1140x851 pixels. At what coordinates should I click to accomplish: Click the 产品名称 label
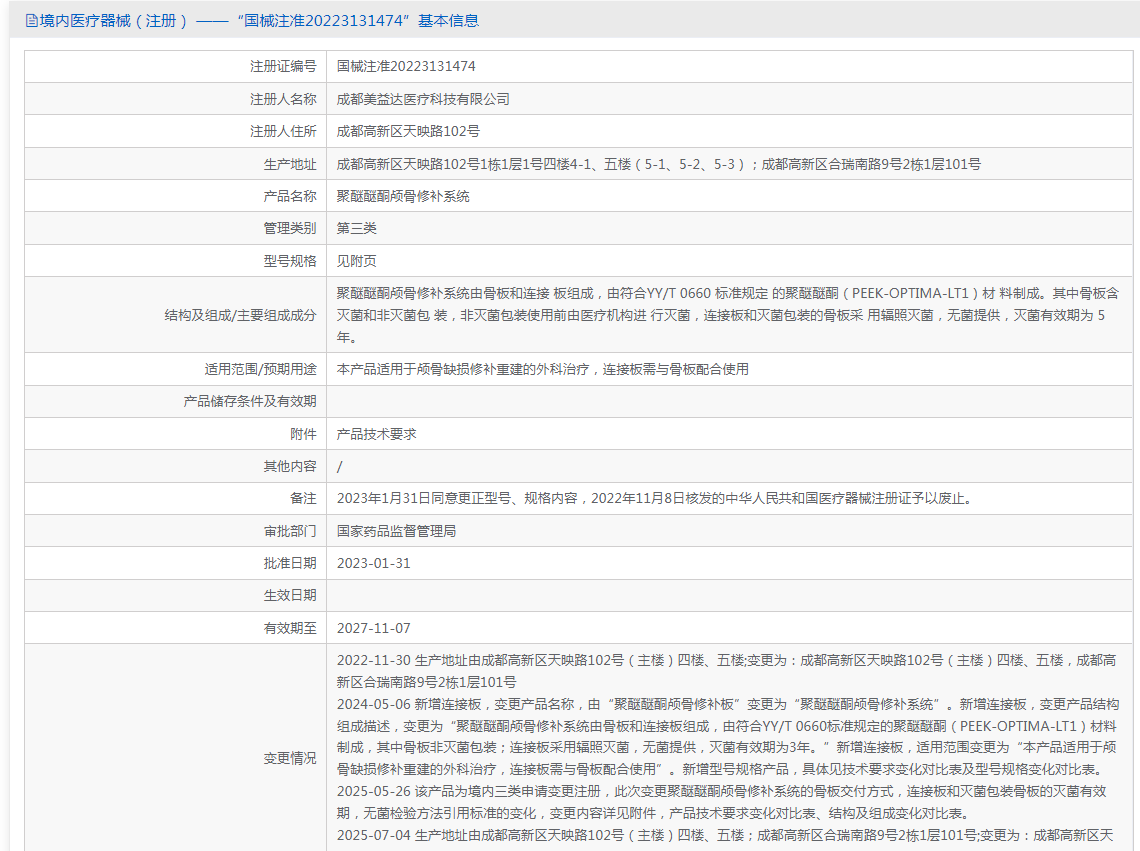pos(290,196)
